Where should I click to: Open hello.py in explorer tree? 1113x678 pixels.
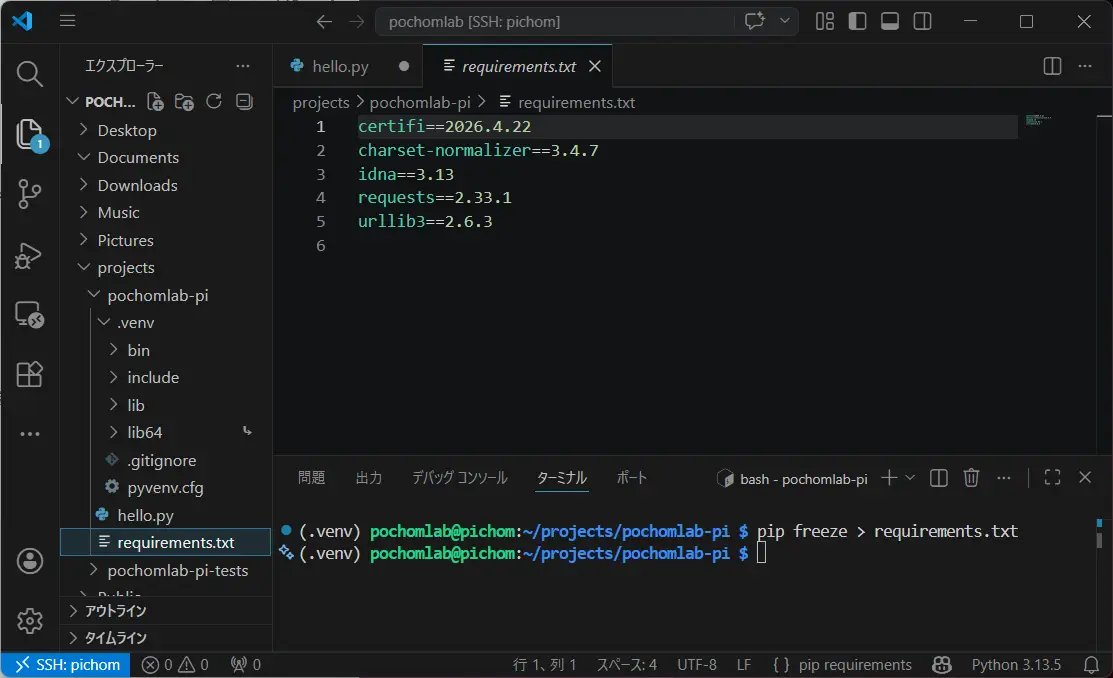point(145,515)
